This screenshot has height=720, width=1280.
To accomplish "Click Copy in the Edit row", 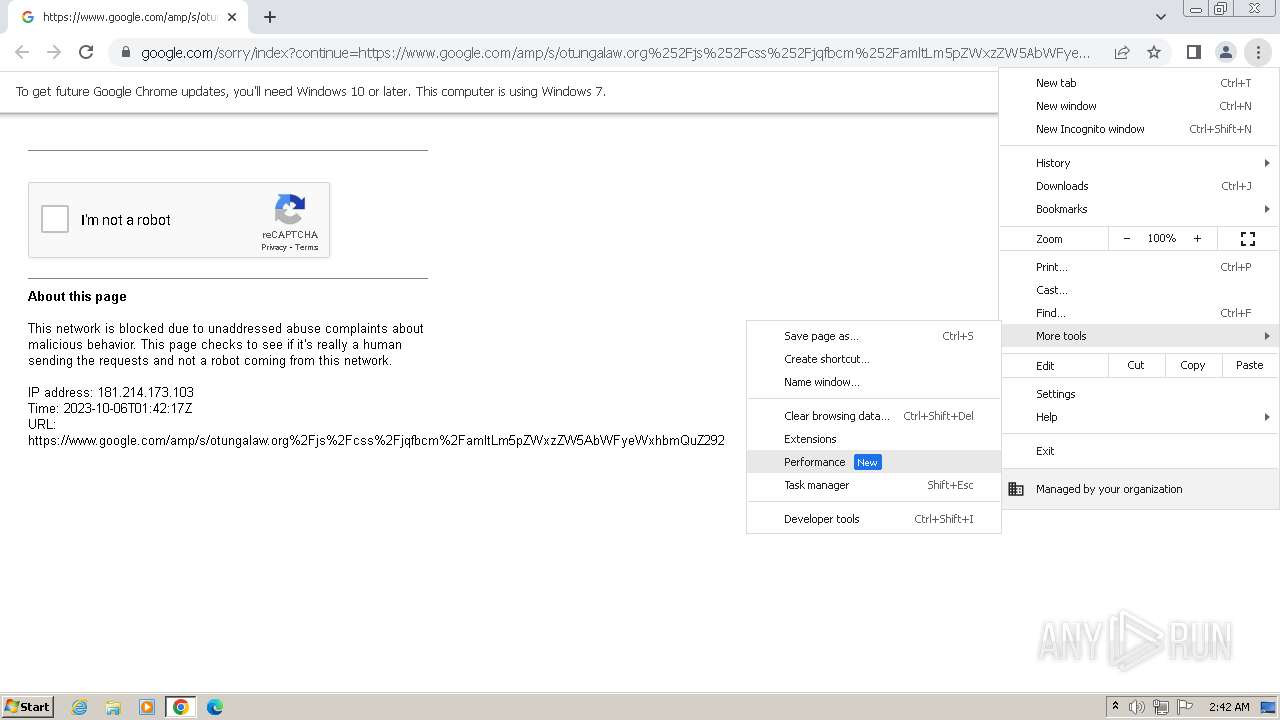I will 1193,365.
